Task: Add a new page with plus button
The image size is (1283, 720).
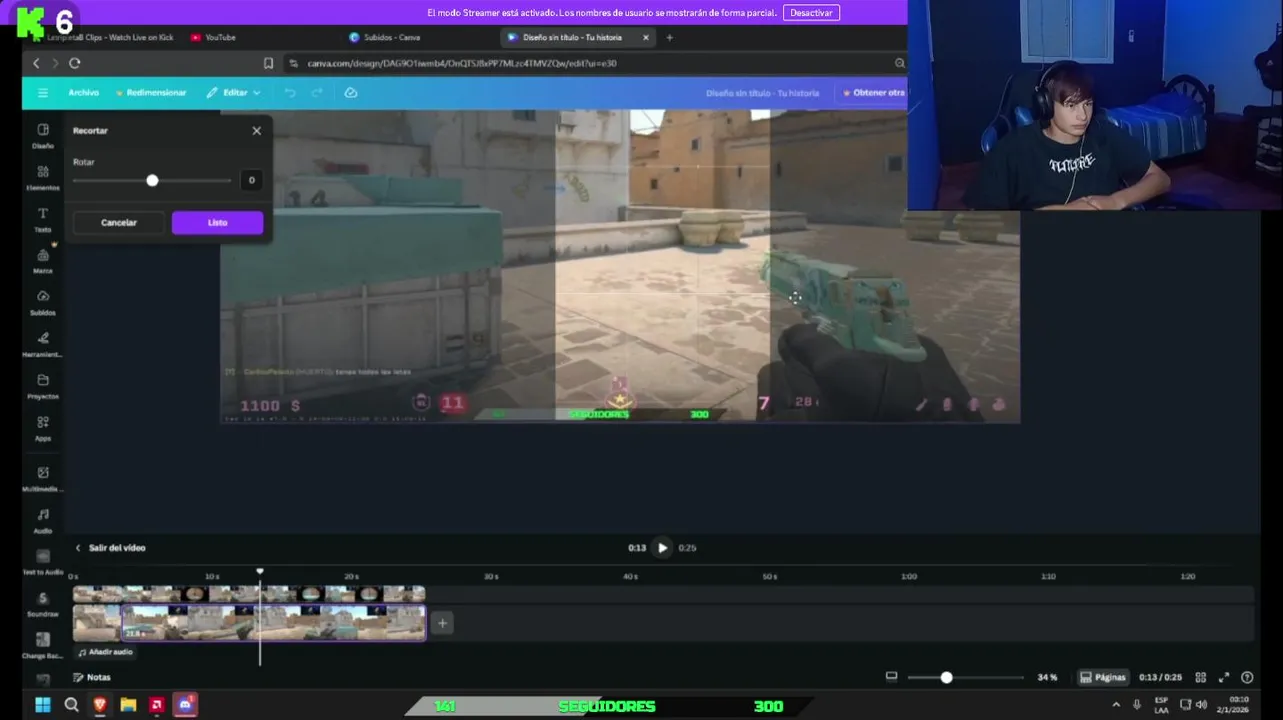Action: coord(442,623)
